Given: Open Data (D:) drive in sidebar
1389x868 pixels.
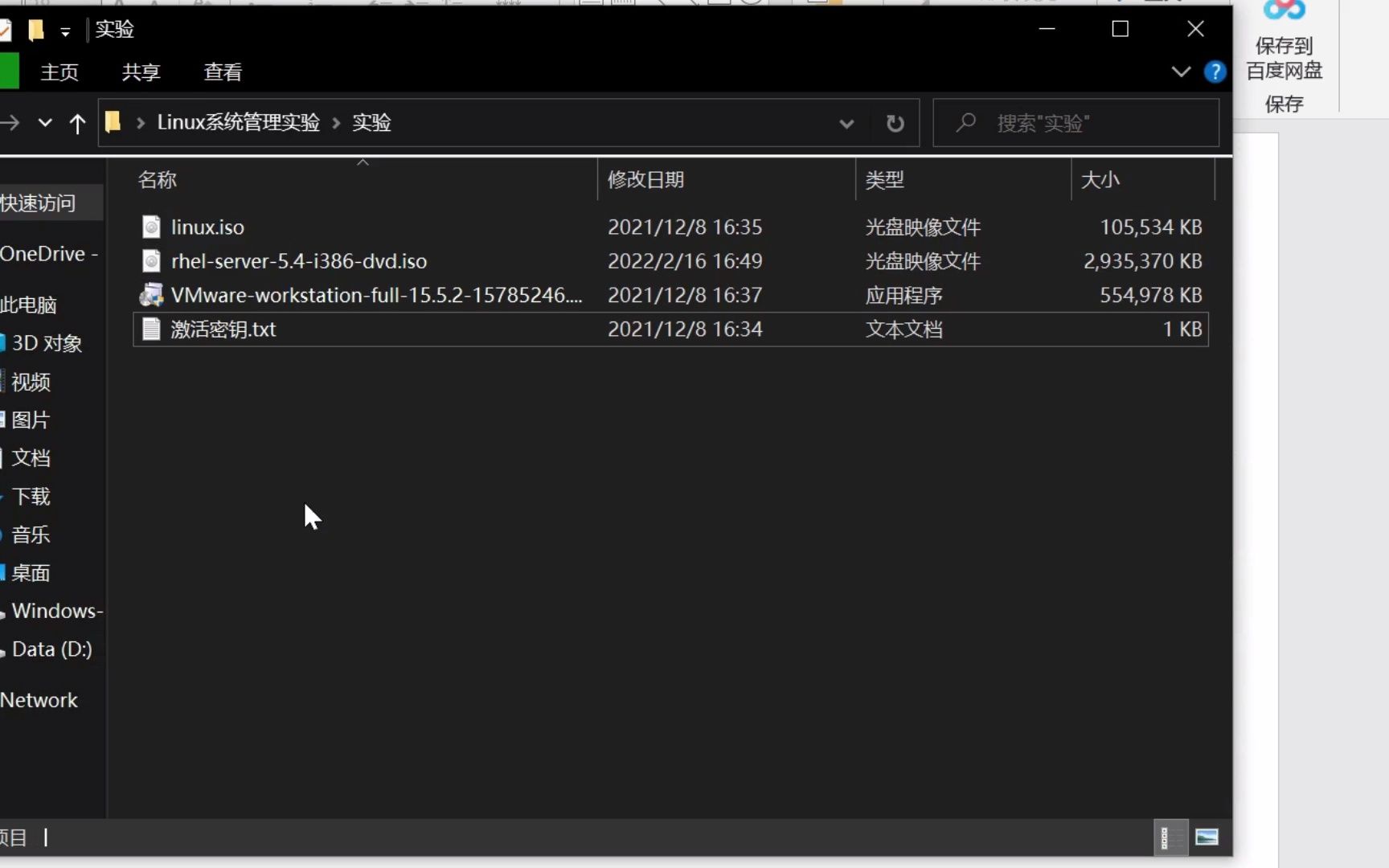Looking at the screenshot, I should pos(52,649).
